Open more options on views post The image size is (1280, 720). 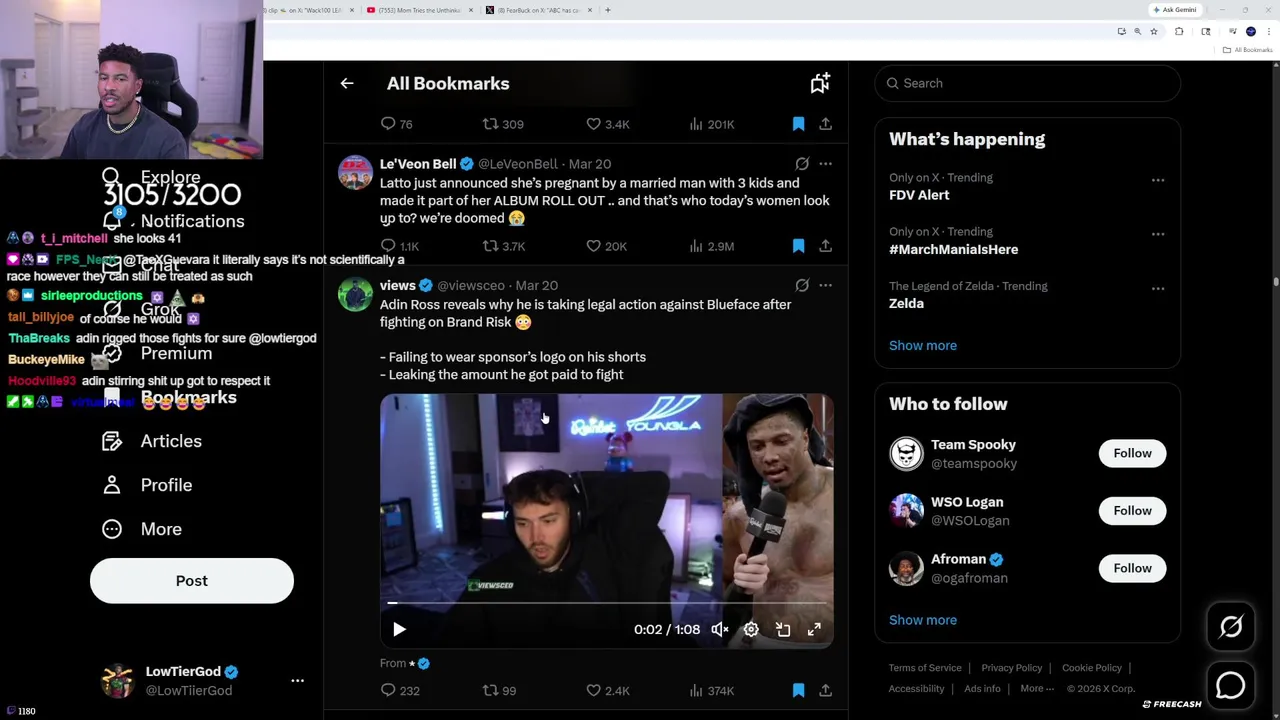(x=825, y=286)
